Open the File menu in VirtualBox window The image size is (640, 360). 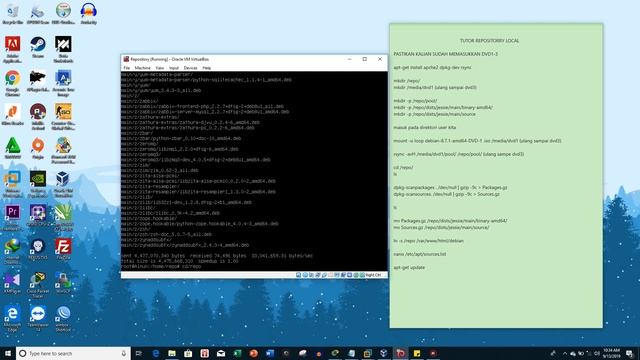[127, 68]
